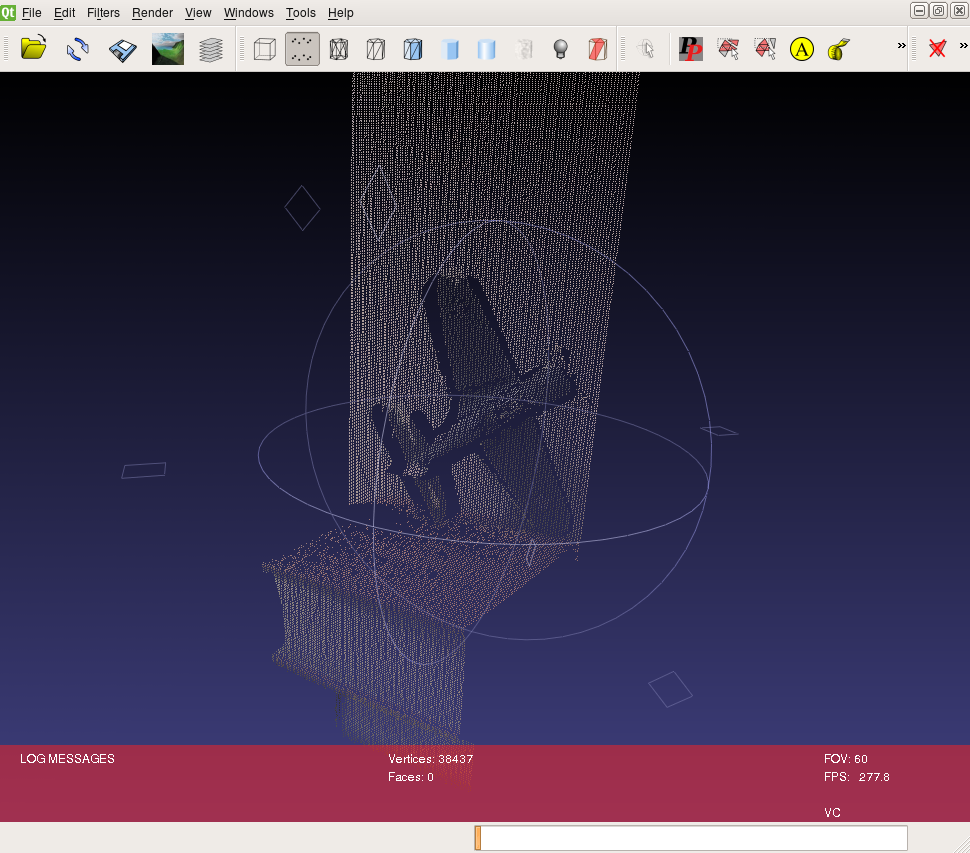Click the progress bar at bottom
The height and width of the screenshot is (853, 970).
pos(690,838)
